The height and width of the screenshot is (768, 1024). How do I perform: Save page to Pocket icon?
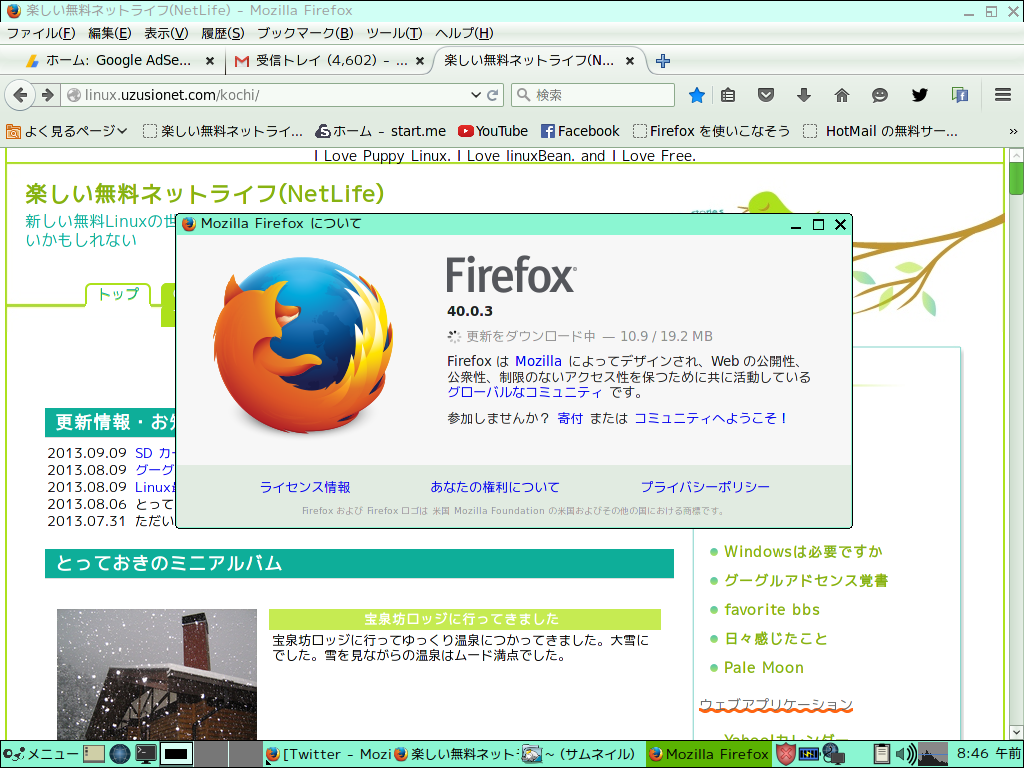[x=766, y=95]
